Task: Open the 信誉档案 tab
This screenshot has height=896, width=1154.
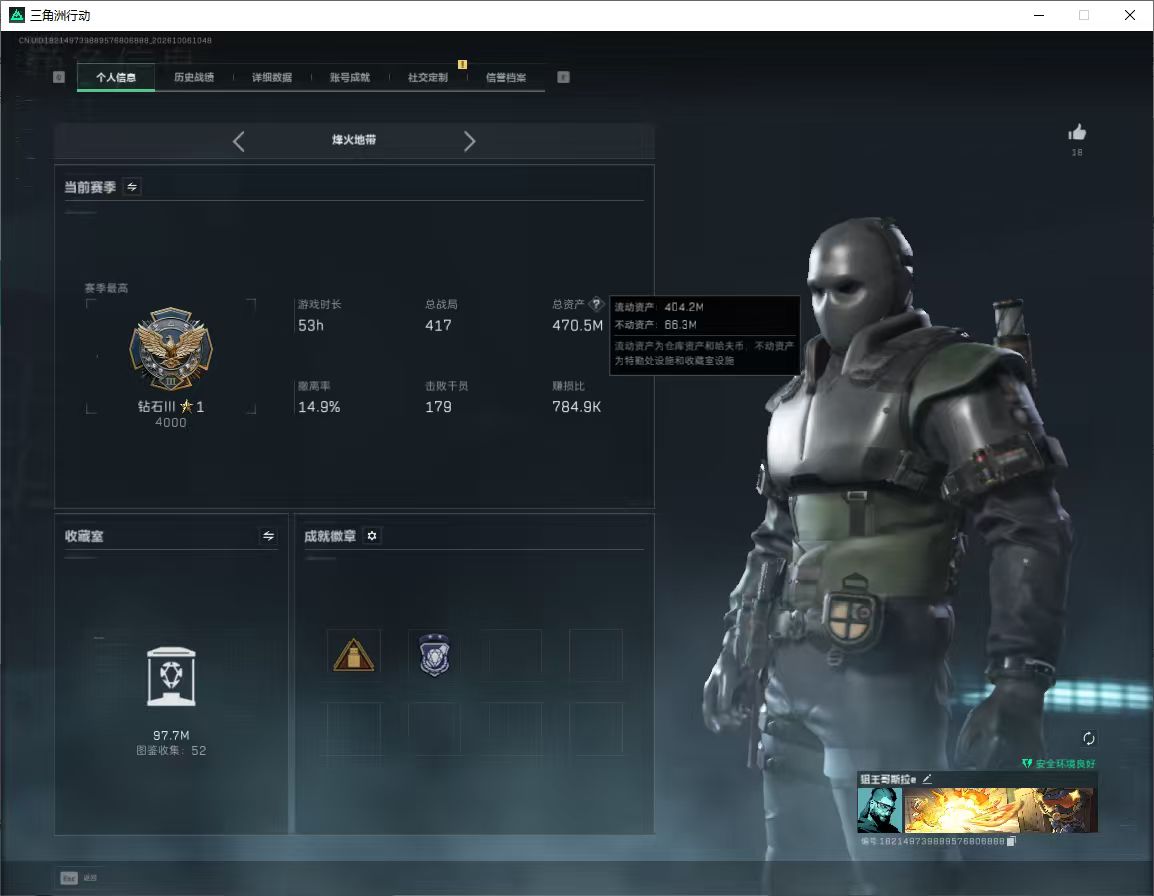Action: point(506,77)
